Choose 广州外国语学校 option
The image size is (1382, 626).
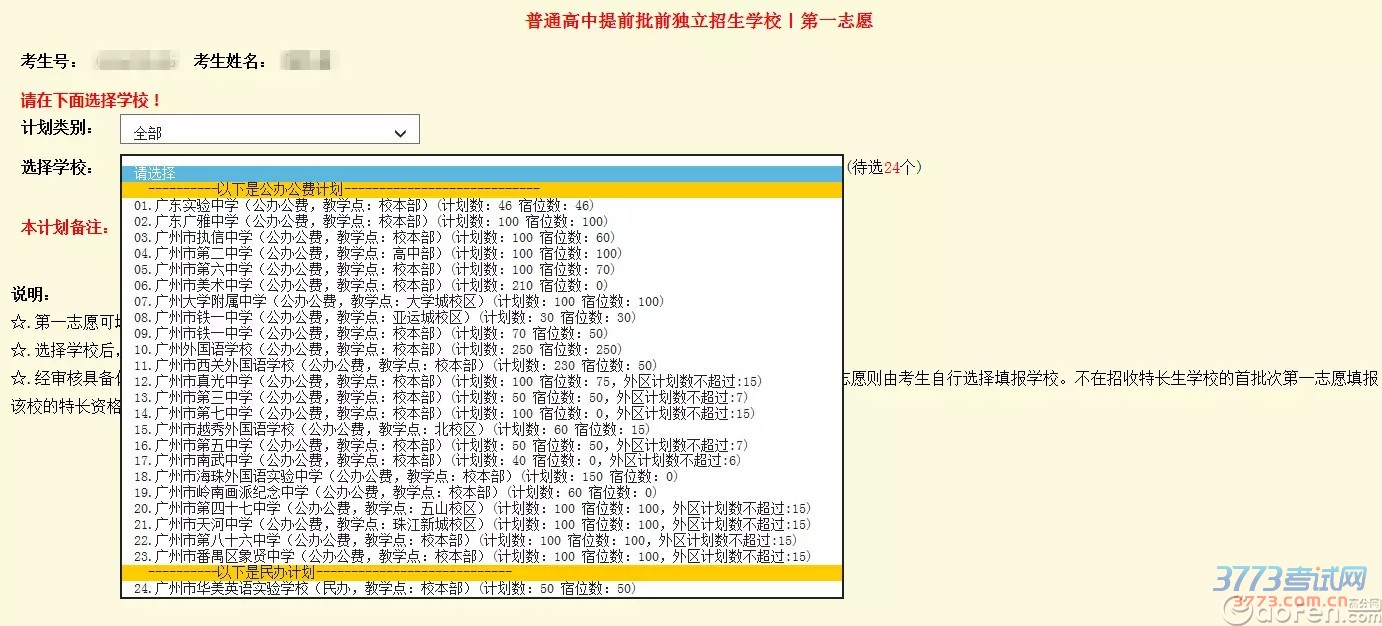[x=300, y=349]
